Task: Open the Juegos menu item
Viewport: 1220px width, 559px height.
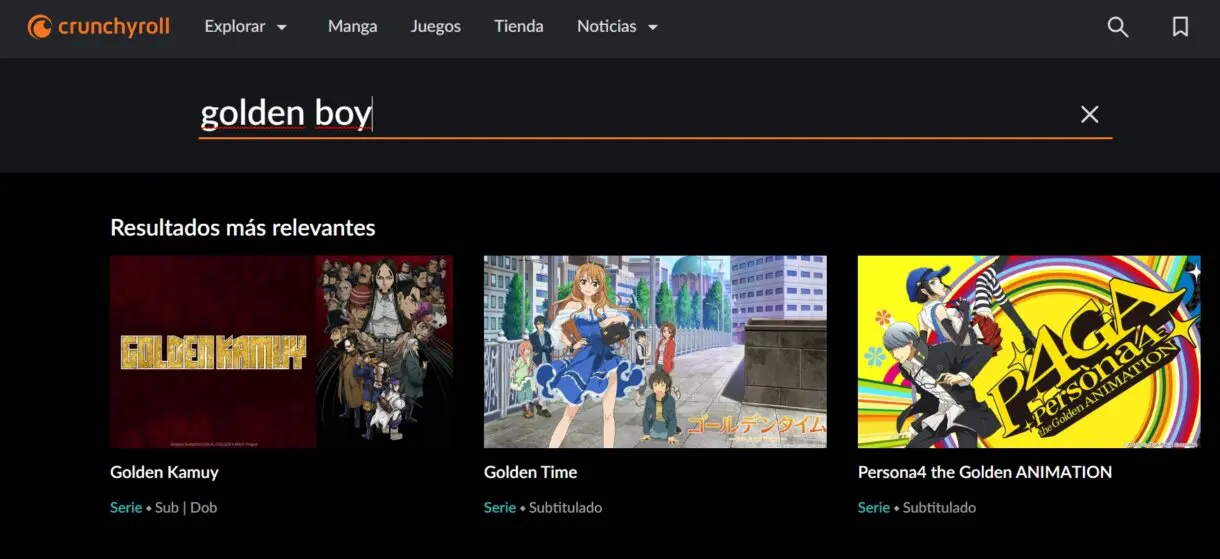Action: 436,27
